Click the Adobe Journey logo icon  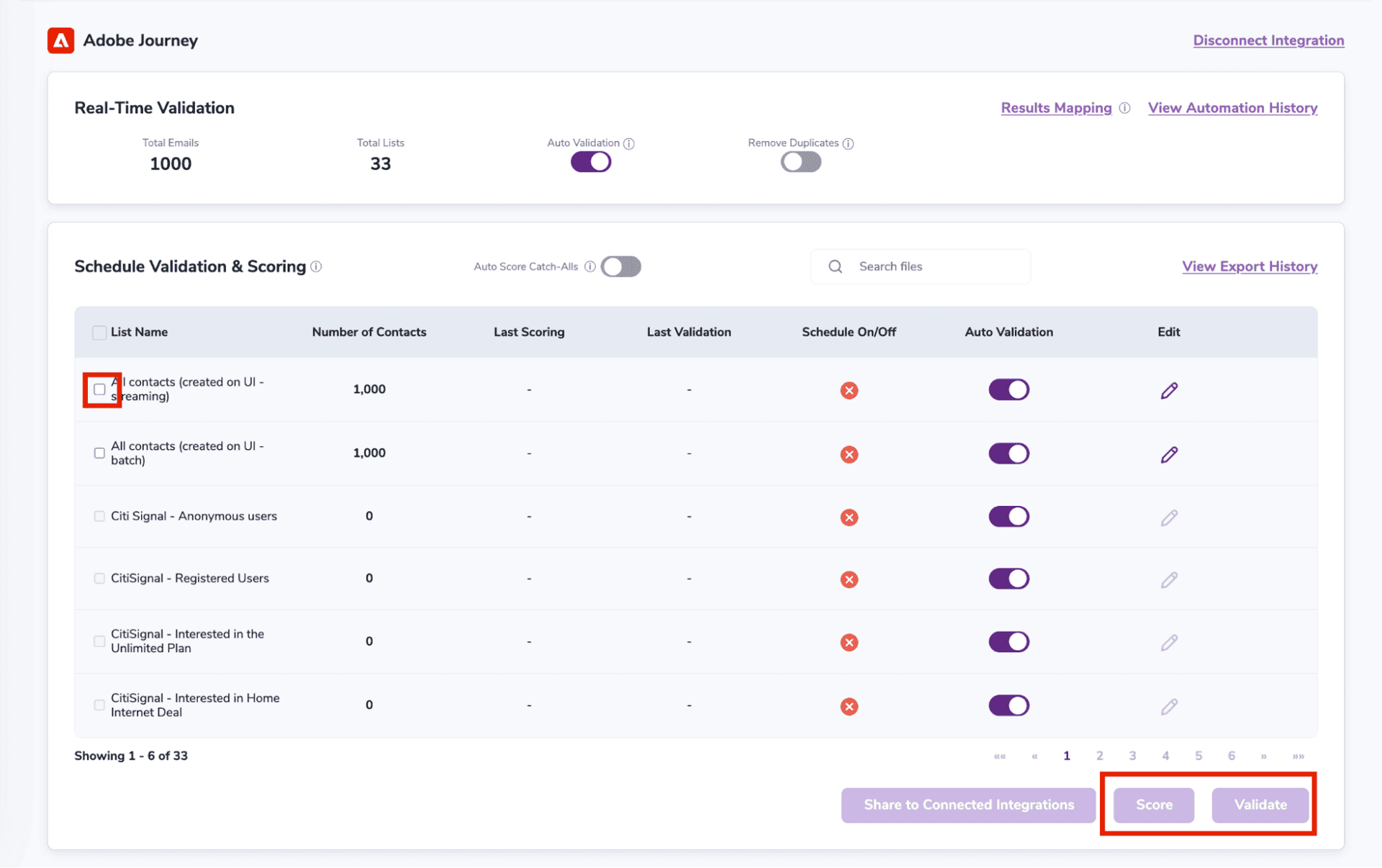coord(60,40)
